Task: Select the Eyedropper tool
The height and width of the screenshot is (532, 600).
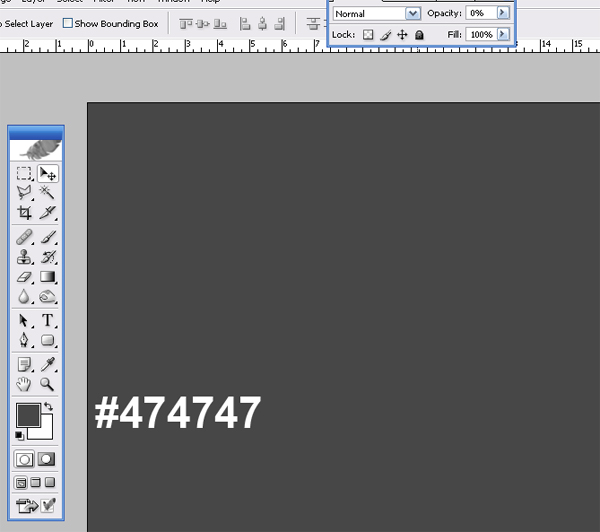Action: point(48,364)
